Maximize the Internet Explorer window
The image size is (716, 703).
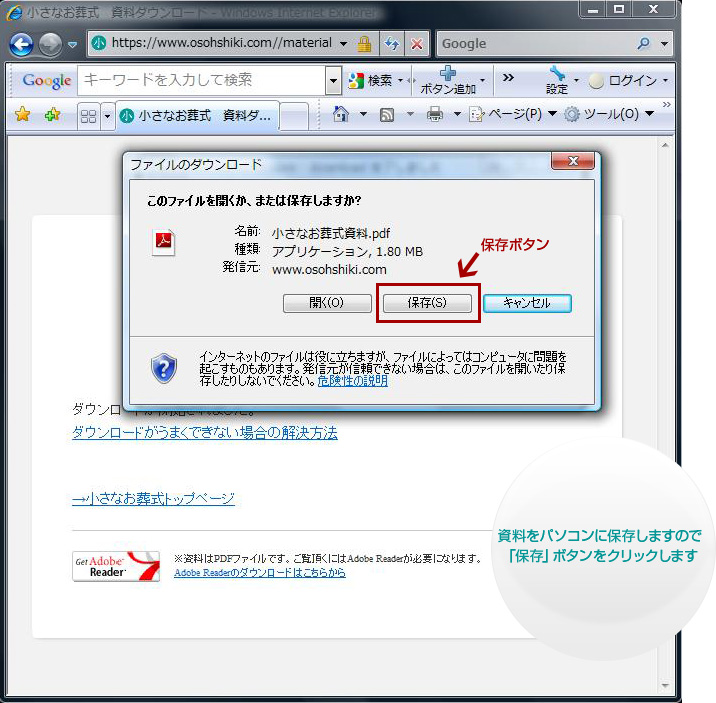click(x=619, y=10)
